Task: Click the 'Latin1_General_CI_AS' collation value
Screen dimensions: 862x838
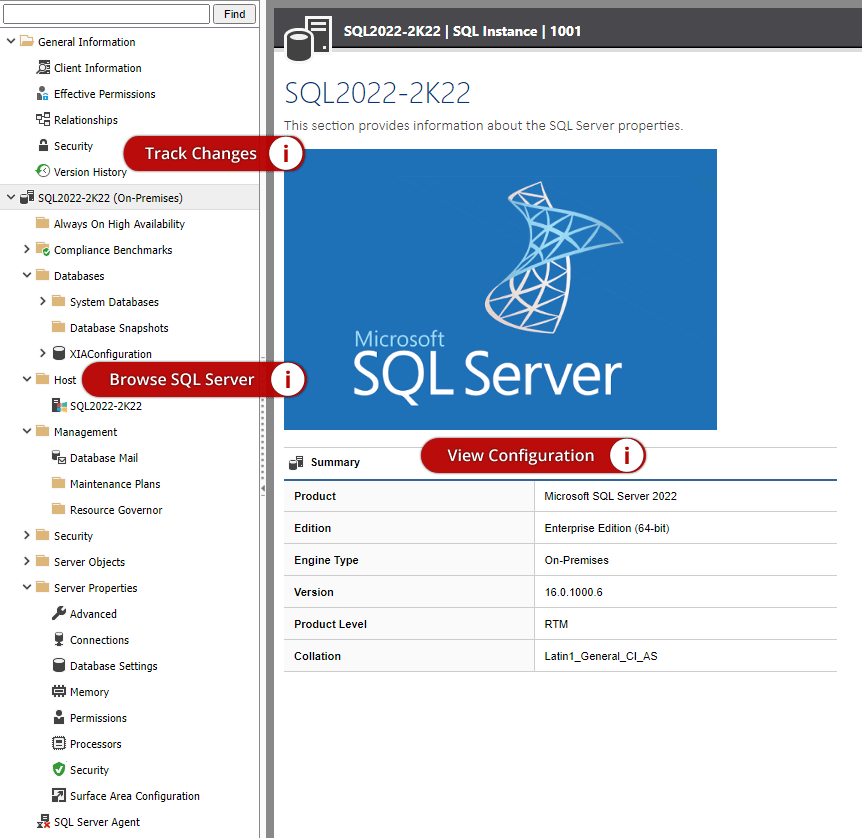Action: 601,656
